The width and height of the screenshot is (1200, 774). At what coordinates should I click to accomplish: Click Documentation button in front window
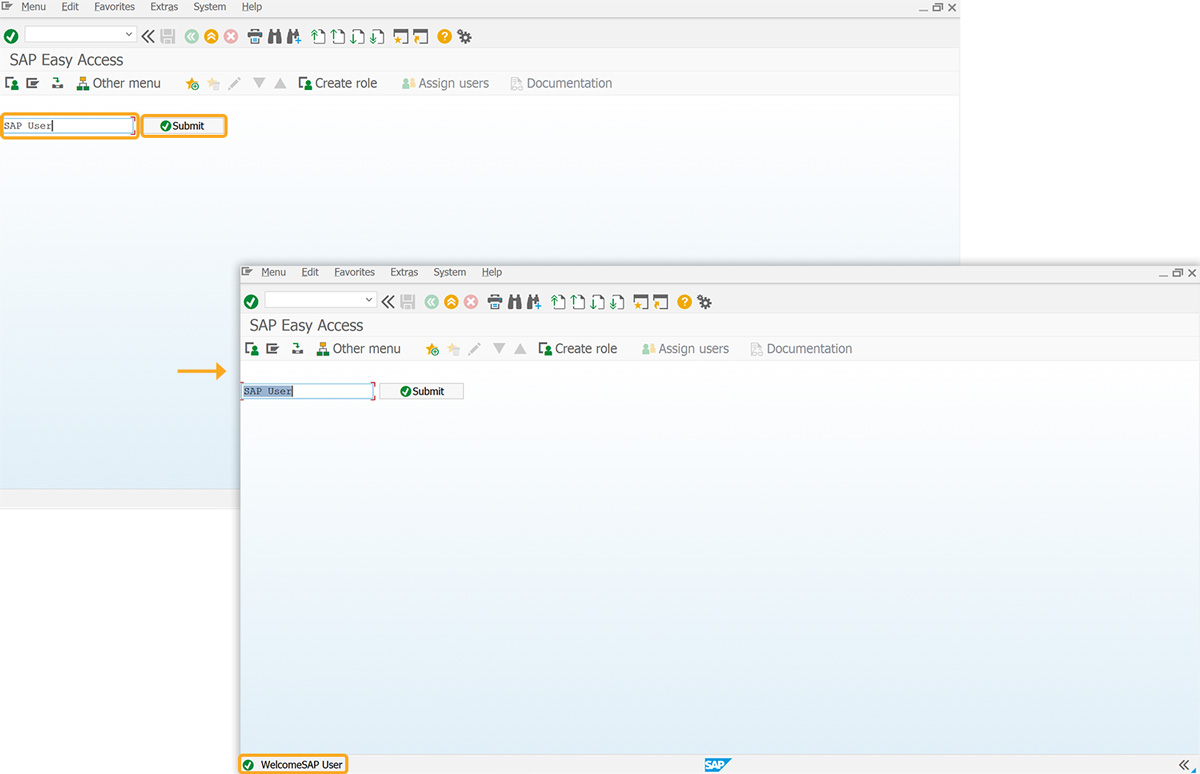(x=801, y=349)
